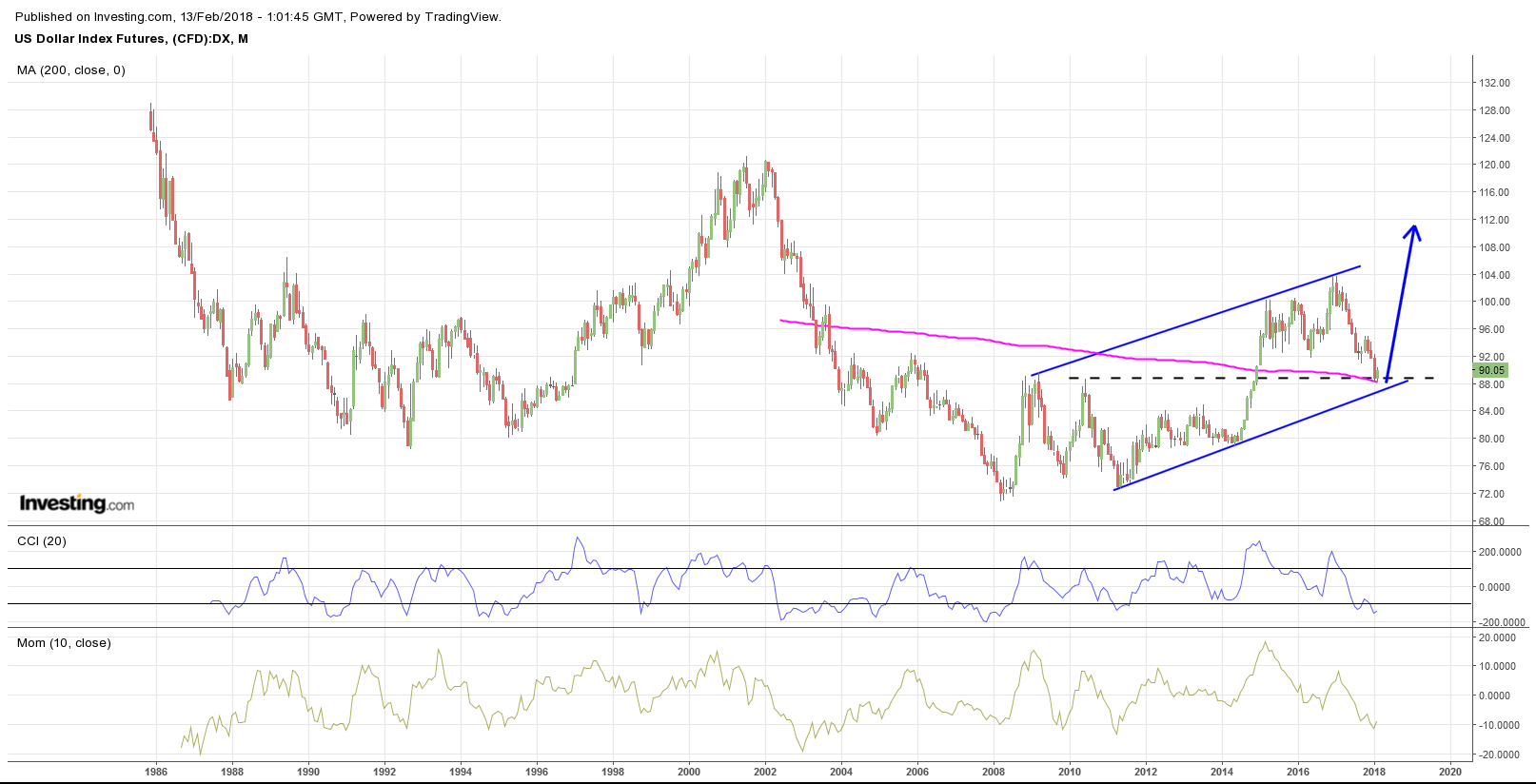Click the 68.00 price axis label
This screenshot has height=784, width=1536.
point(1491,522)
